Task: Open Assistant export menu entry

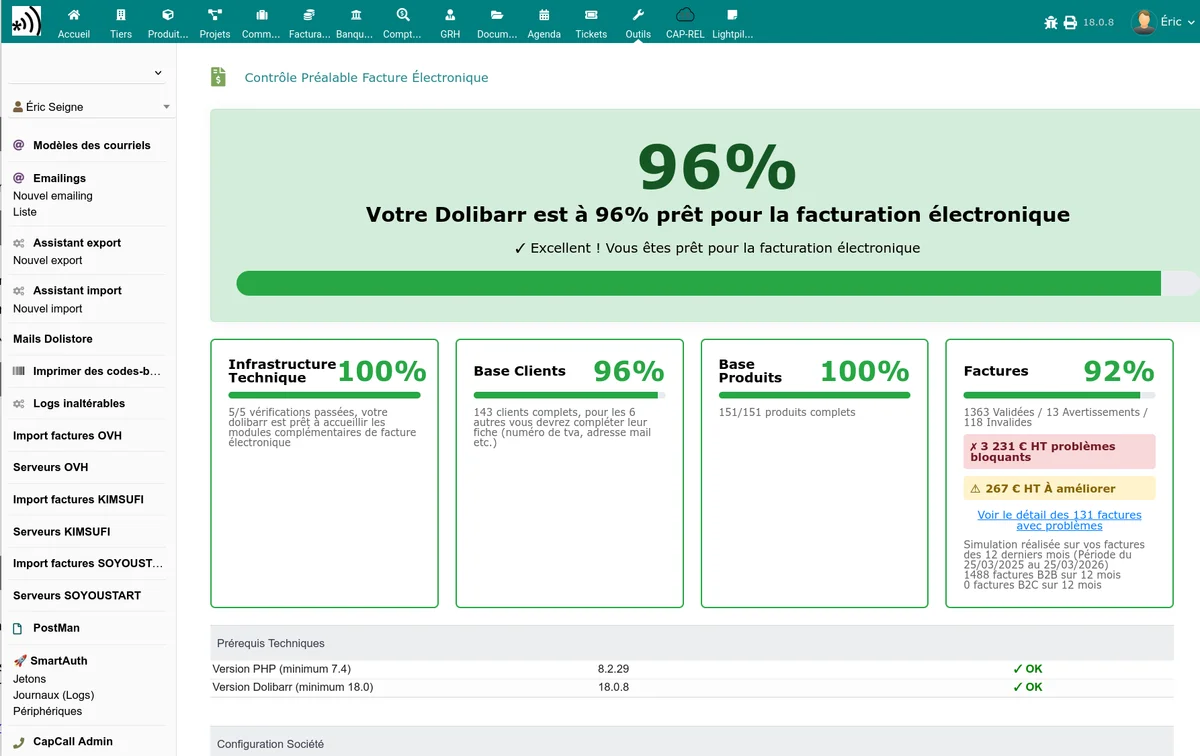Action: [x=77, y=243]
